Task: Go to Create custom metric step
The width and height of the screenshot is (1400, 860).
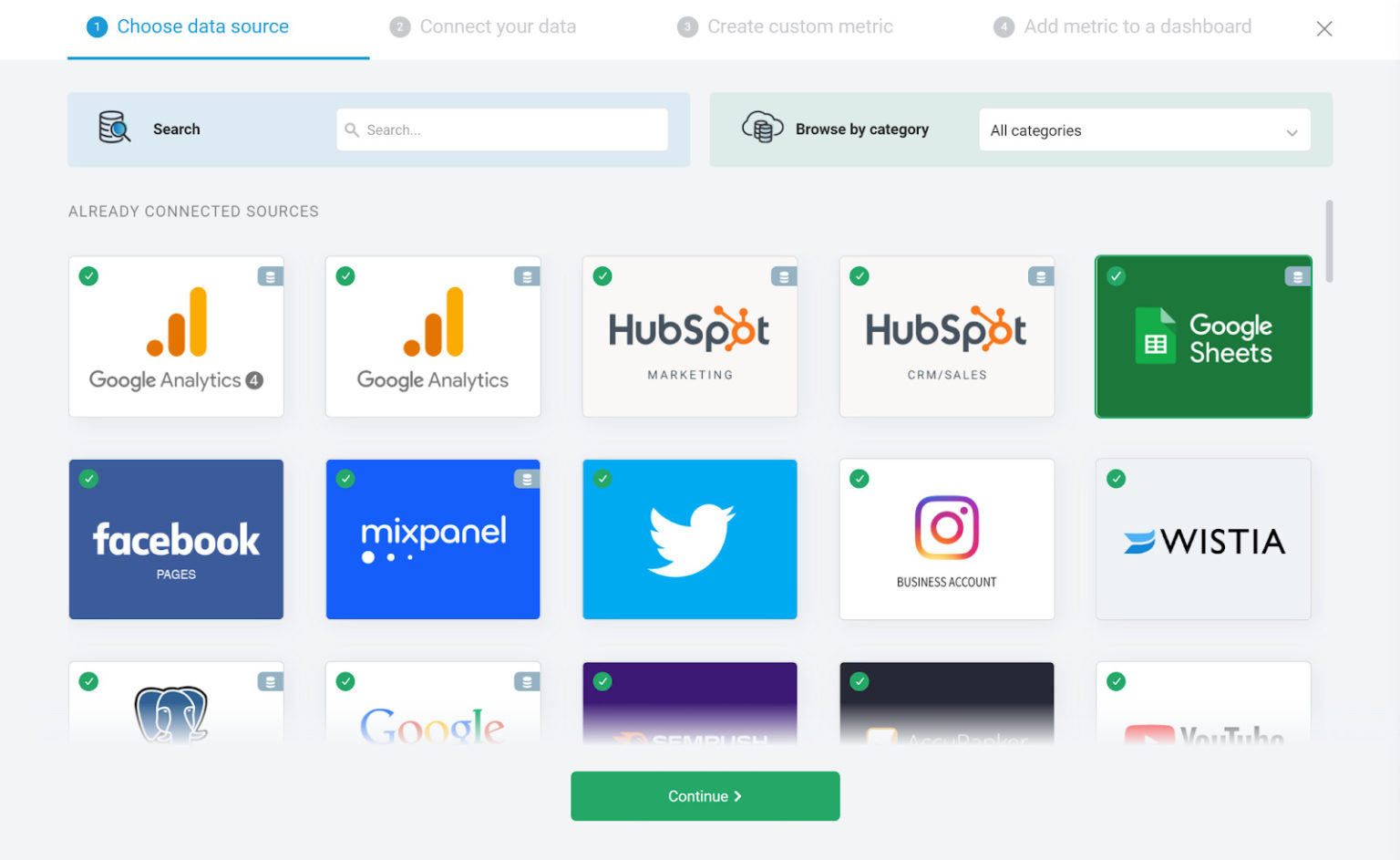Action: click(799, 26)
